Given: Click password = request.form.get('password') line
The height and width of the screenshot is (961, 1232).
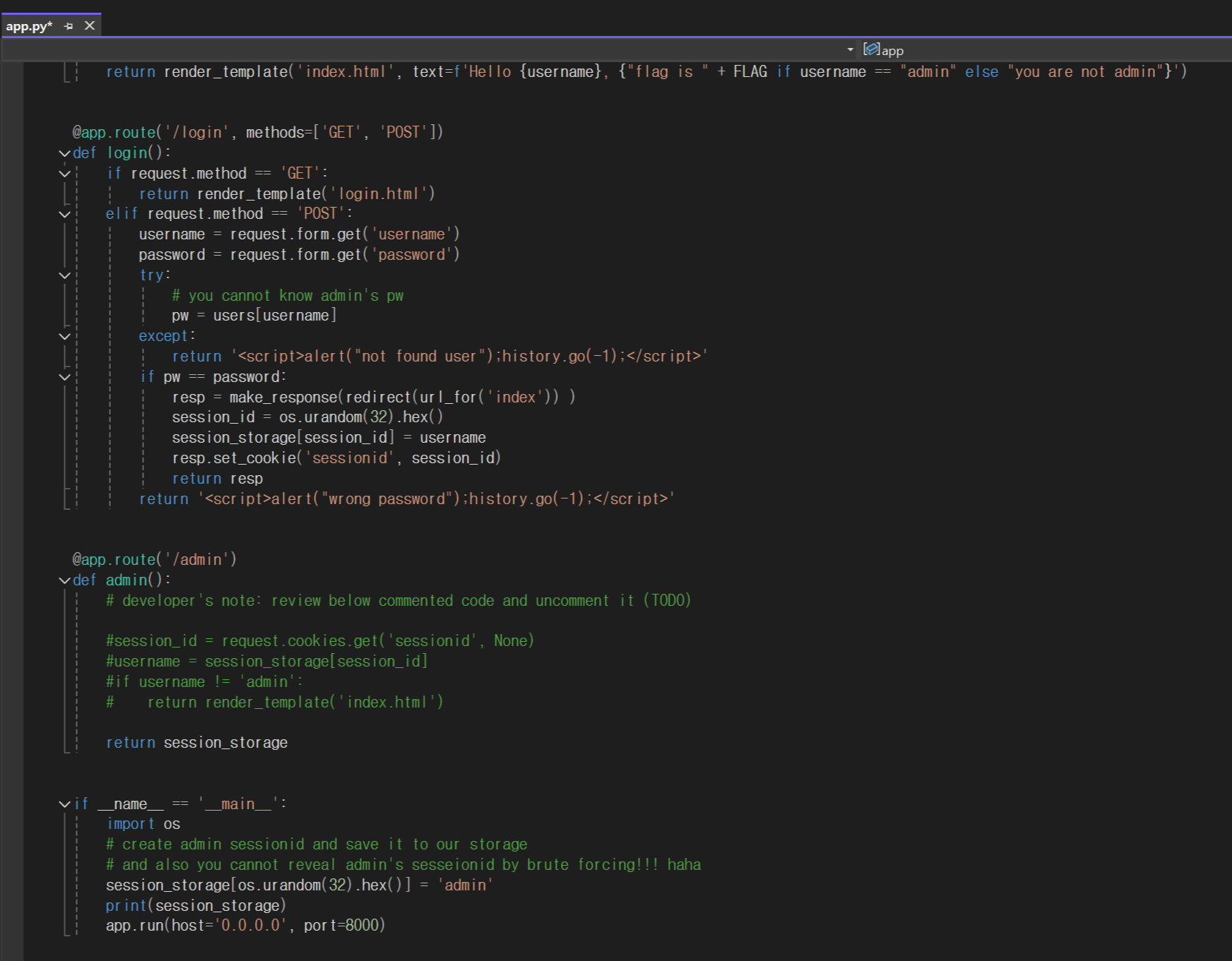Looking at the screenshot, I should click(x=300, y=255).
